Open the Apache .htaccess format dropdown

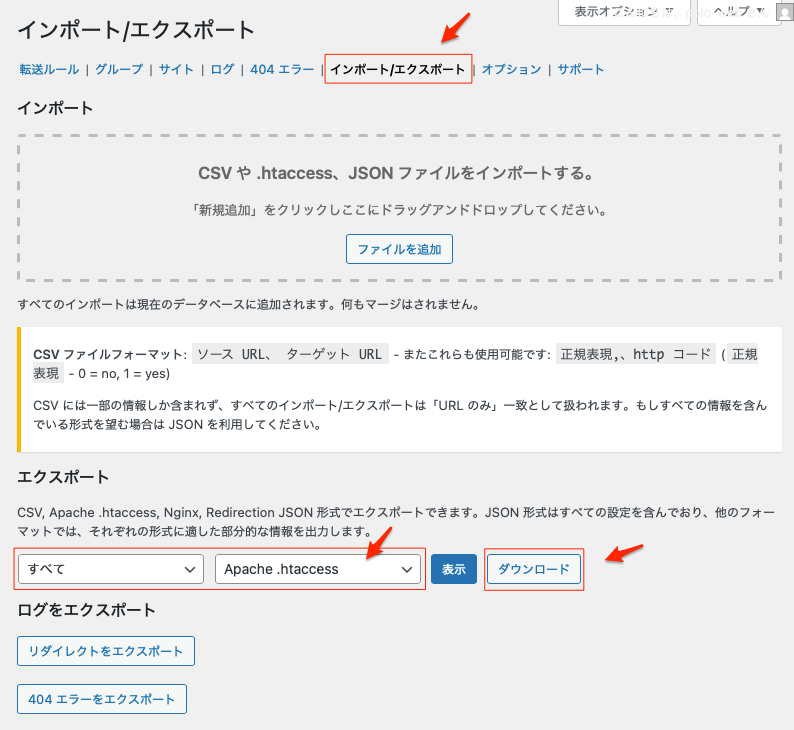(317, 569)
